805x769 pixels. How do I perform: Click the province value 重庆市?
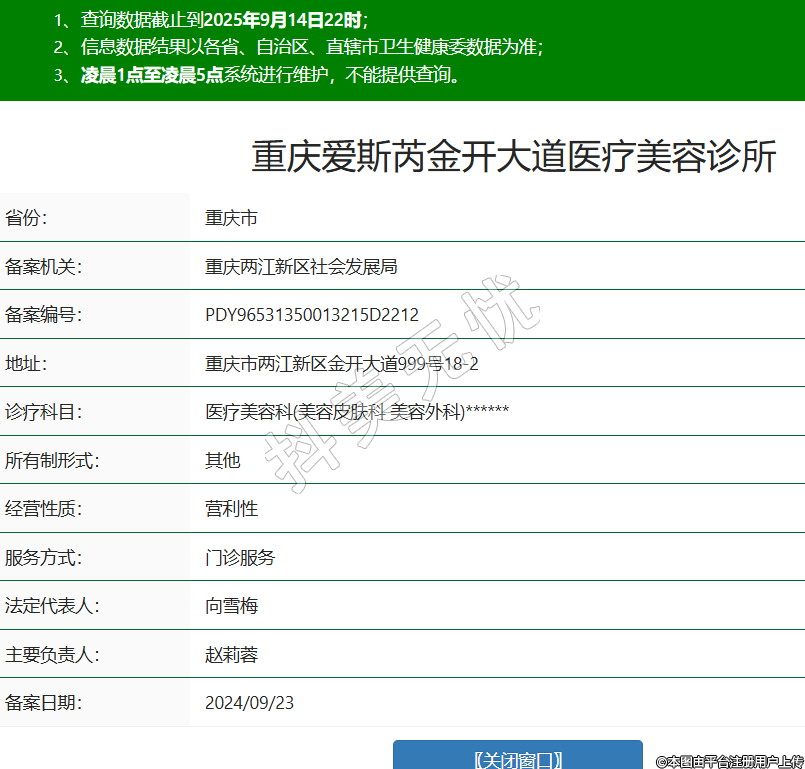[x=231, y=218]
